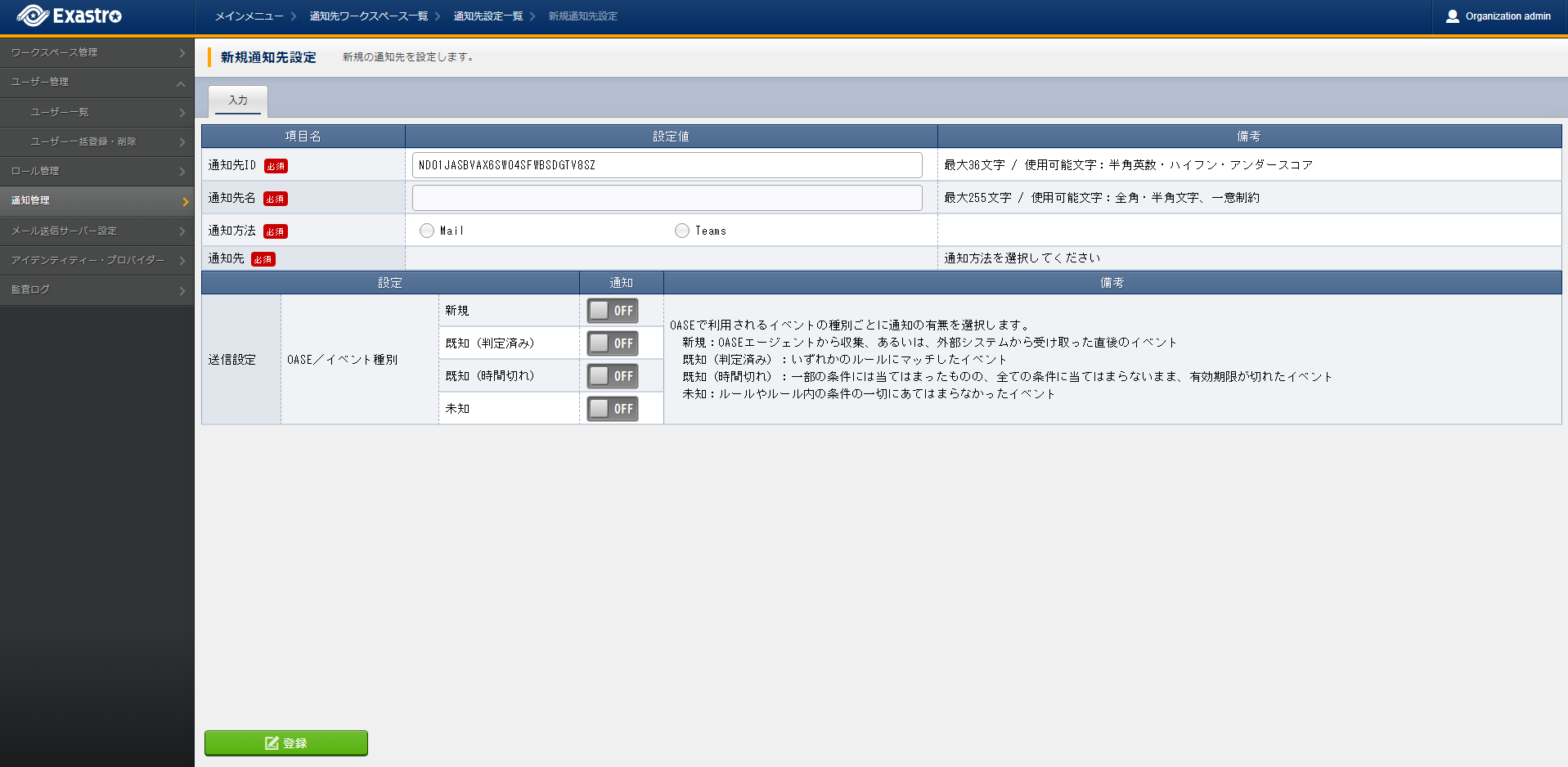
Task: Switch to the 入力 tab
Action: [x=238, y=101]
